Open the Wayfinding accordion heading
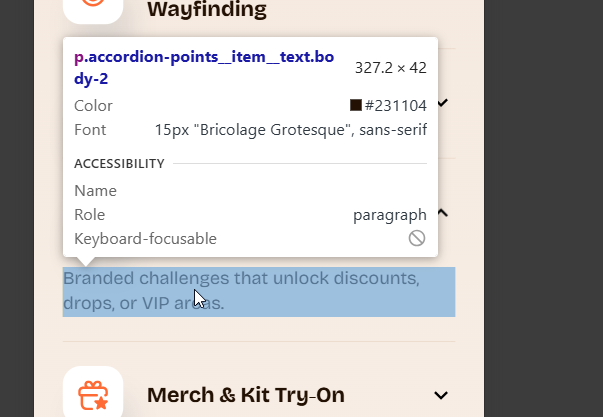Image resolution: width=603 pixels, height=417 pixels. click(x=207, y=10)
